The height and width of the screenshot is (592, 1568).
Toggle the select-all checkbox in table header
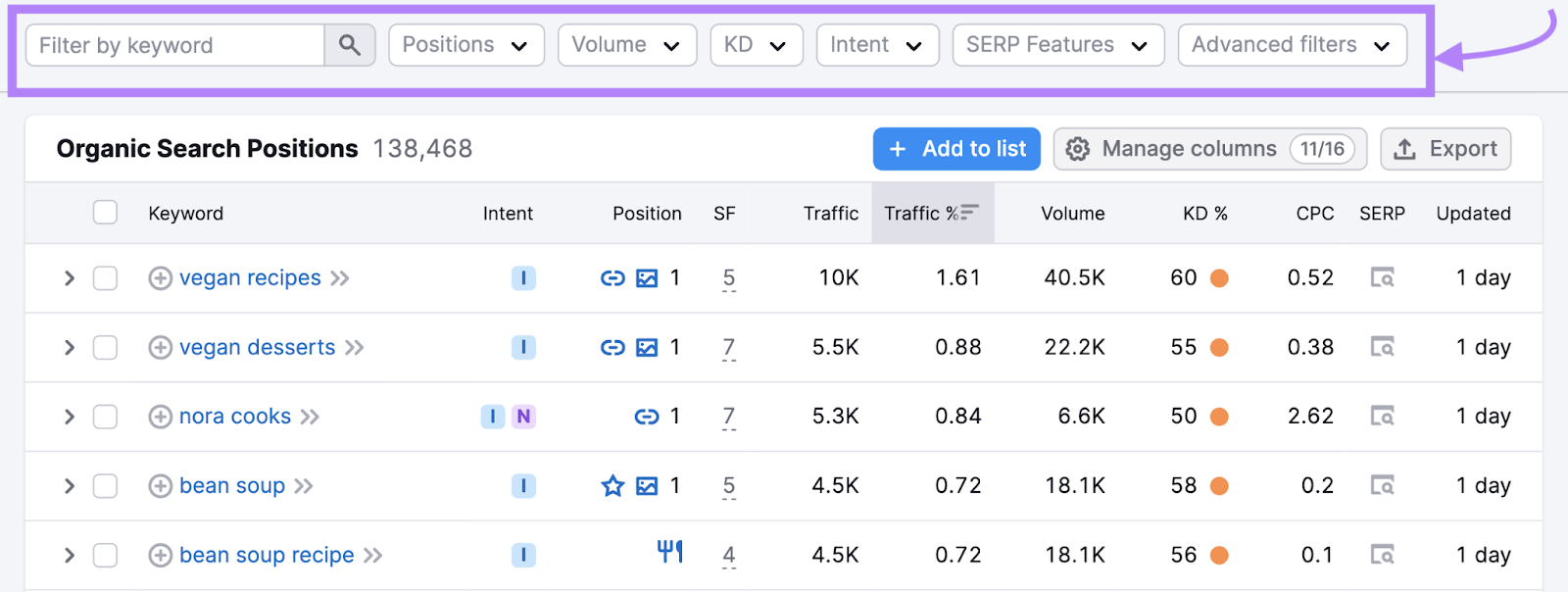[105, 213]
